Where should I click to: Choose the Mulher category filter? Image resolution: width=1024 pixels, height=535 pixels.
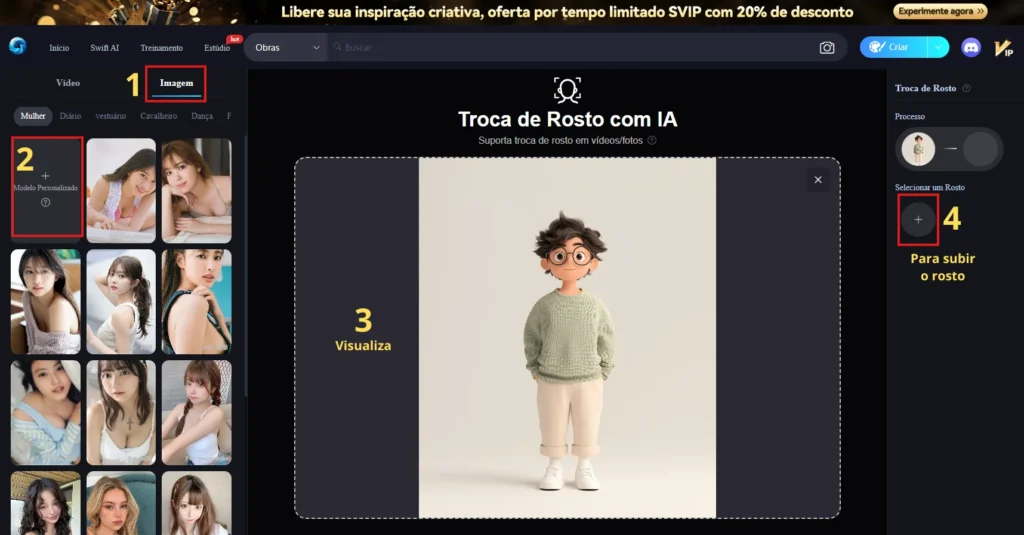[33, 116]
